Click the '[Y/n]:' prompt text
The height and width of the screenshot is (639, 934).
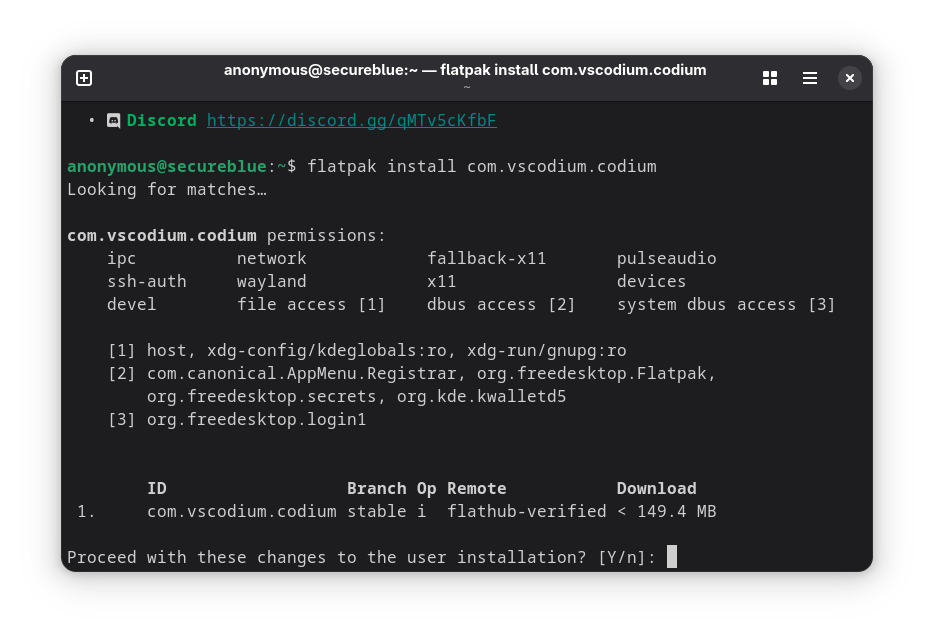click(x=627, y=557)
